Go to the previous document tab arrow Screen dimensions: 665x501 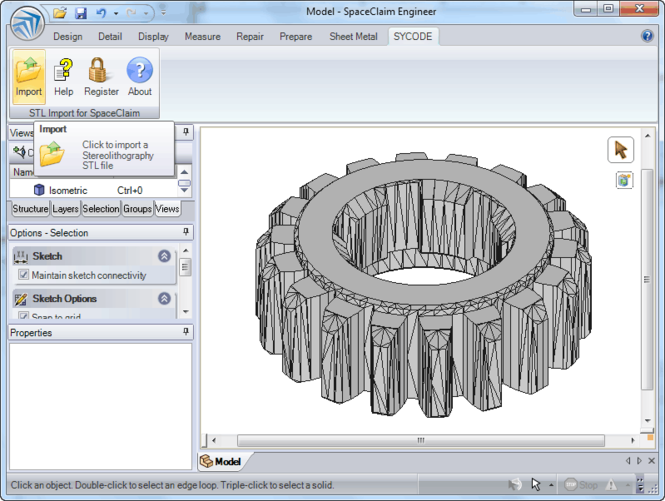click(628, 461)
